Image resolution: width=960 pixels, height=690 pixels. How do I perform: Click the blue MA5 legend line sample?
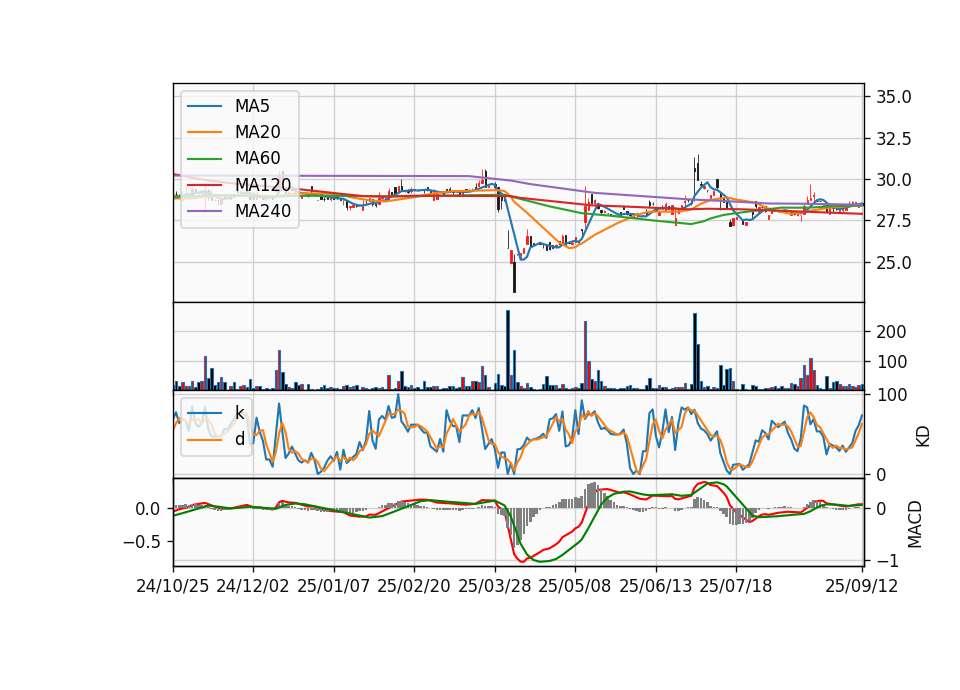(x=204, y=106)
